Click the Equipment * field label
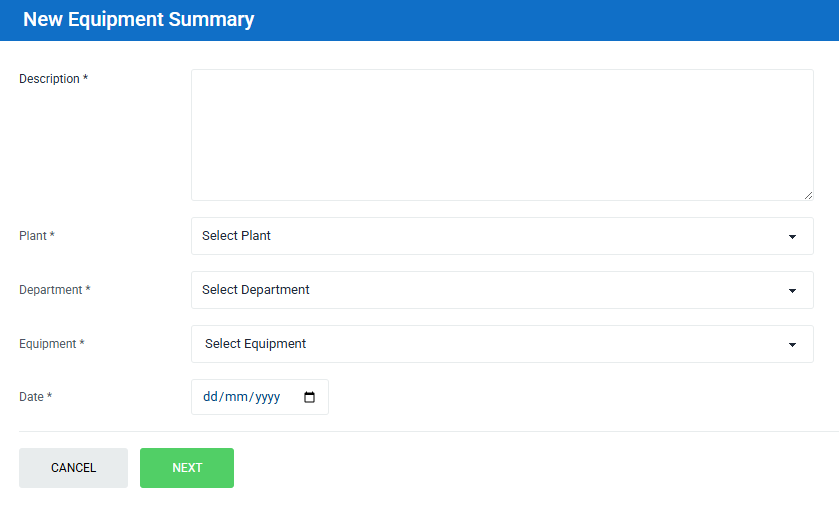The image size is (839, 513). (52, 344)
